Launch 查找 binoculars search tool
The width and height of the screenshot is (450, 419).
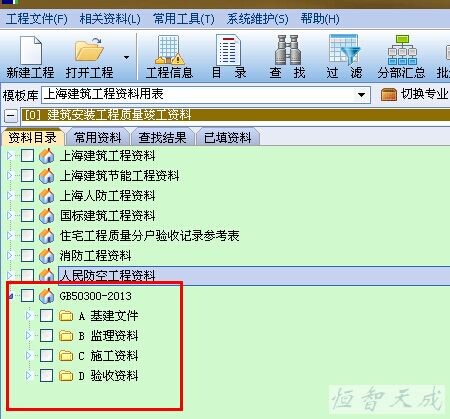(x=287, y=50)
